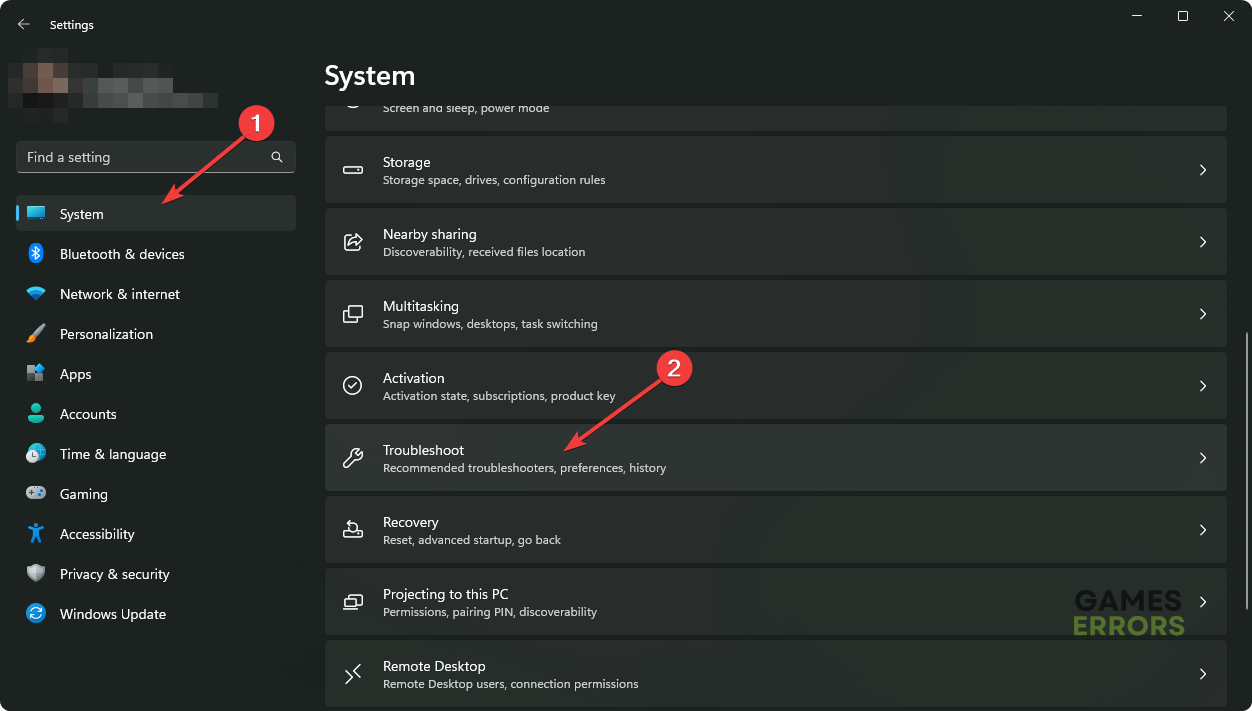The height and width of the screenshot is (711, 1252).
Task: Open Time & language settings section
Action: pyautogui.click(x=113, y=454)
